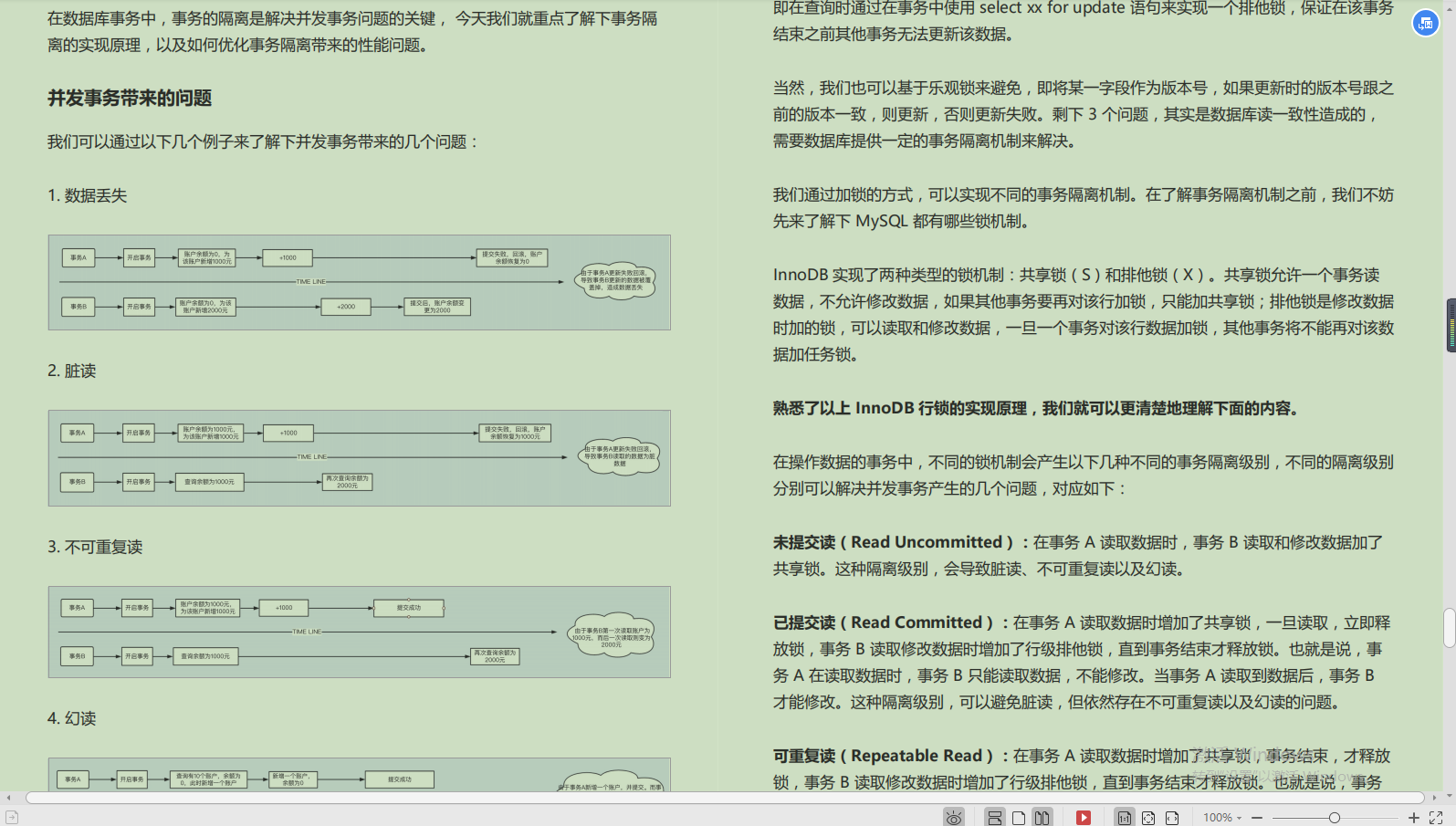Enter fullscreen mode icon
This screenshot has height=826, width=1456.
click(x=1436, y=818)
